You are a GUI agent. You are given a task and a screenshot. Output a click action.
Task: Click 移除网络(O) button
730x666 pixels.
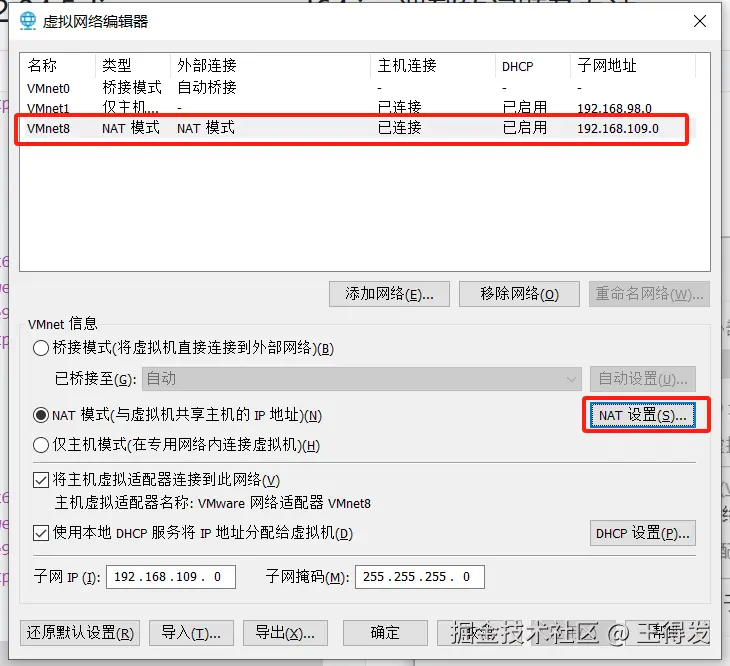[x=519, y=294]
